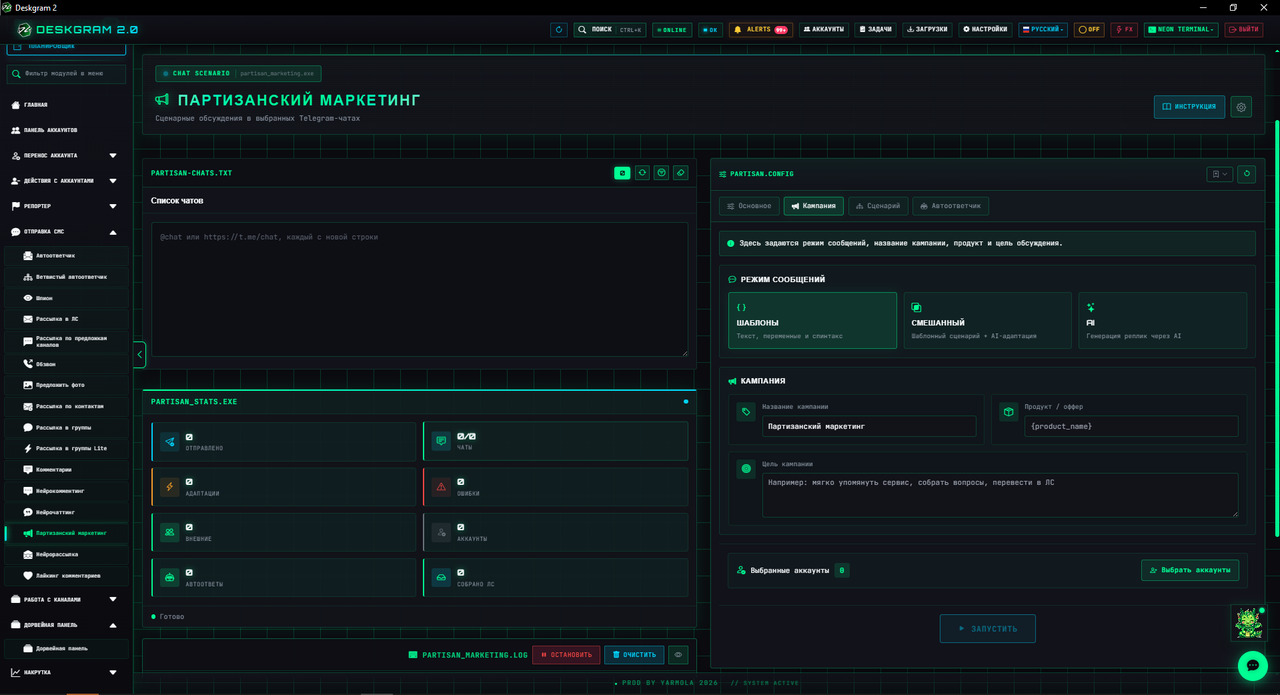Switch to the Основное tab
Image resolution: width=1280 pixels, height=695 pixels.
pyautogui.click(x=749, y=206)
